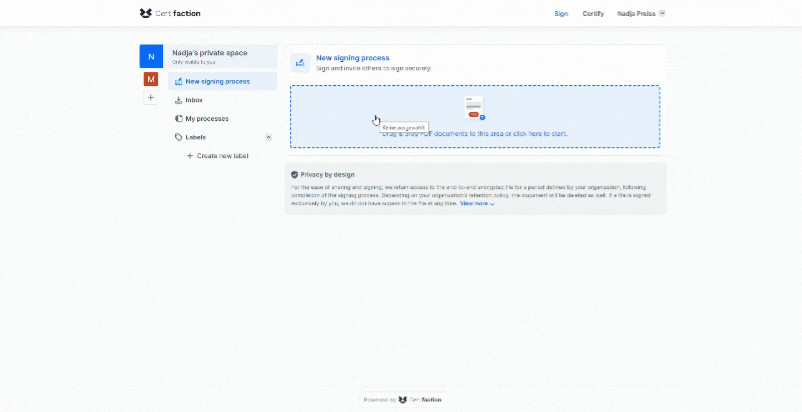
Task: Open the Certify tab in top navigation
Action: pos(593,14)
